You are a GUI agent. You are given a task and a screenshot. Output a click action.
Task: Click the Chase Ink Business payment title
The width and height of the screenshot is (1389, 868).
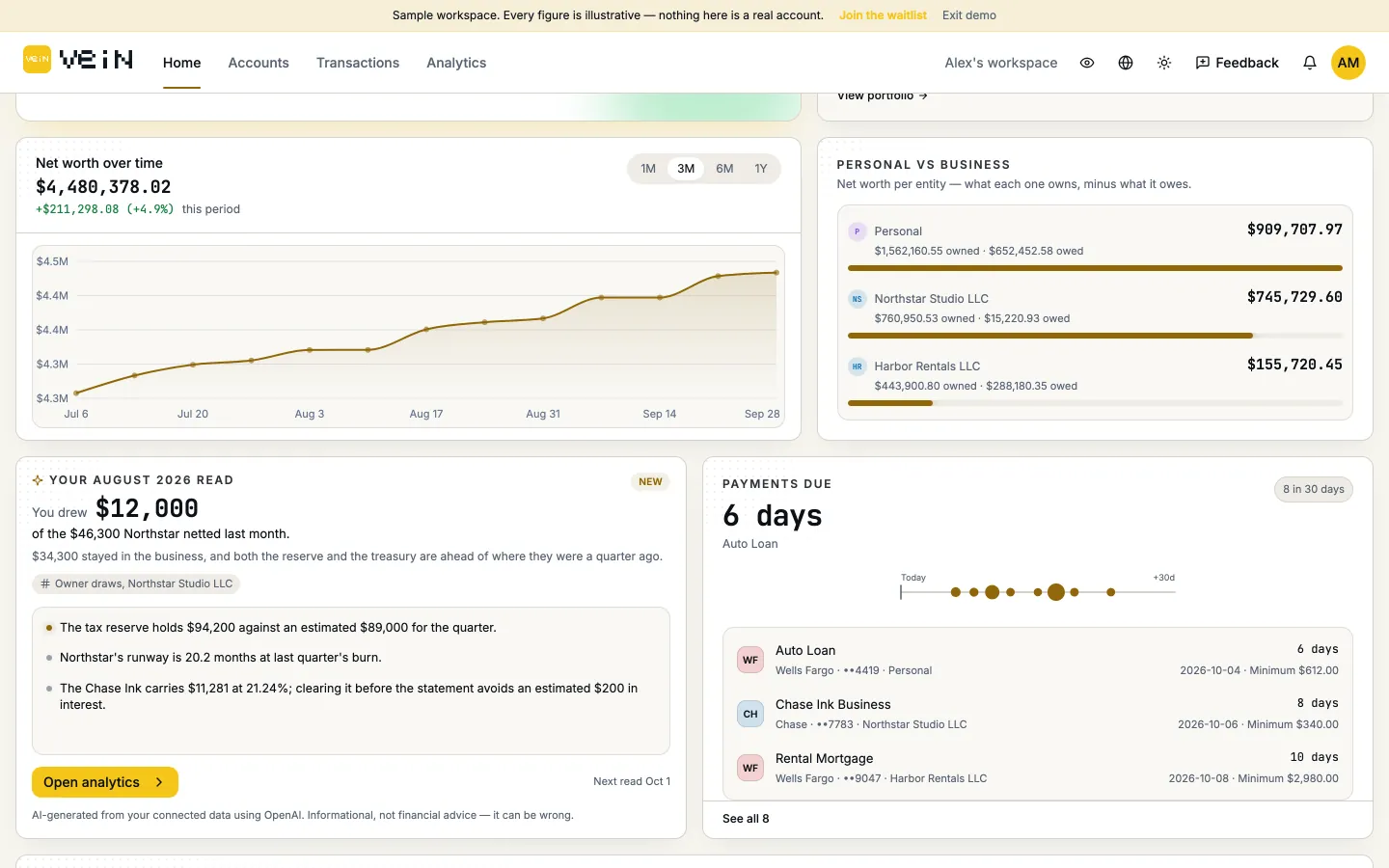pyautogui.click(x=833, y=705)
